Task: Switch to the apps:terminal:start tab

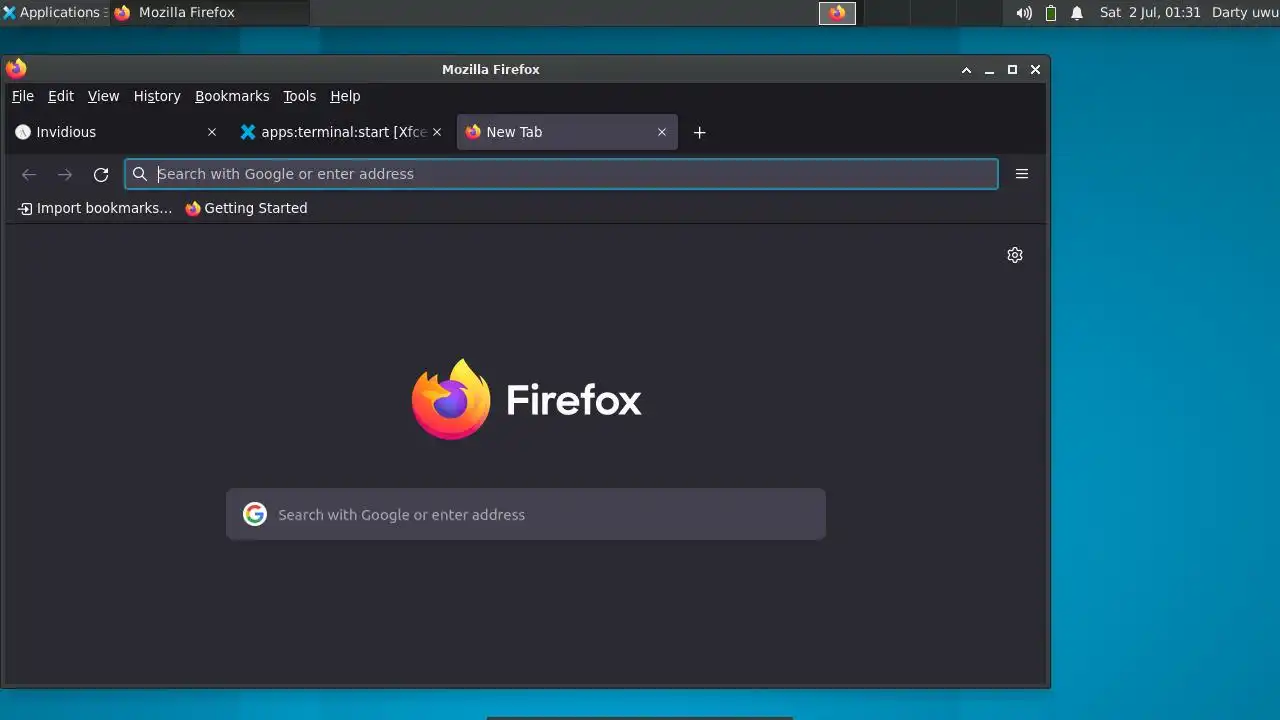Action: coord(342,132)
